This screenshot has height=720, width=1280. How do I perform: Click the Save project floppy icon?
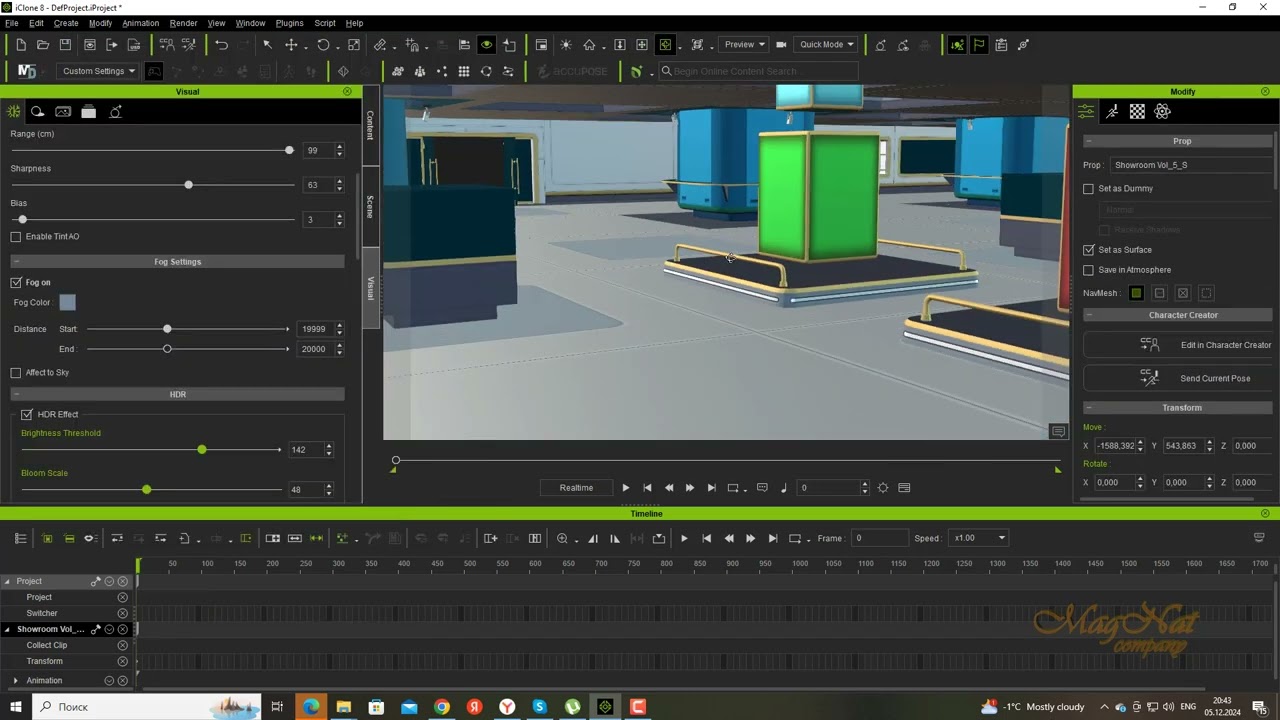[65, 45]
